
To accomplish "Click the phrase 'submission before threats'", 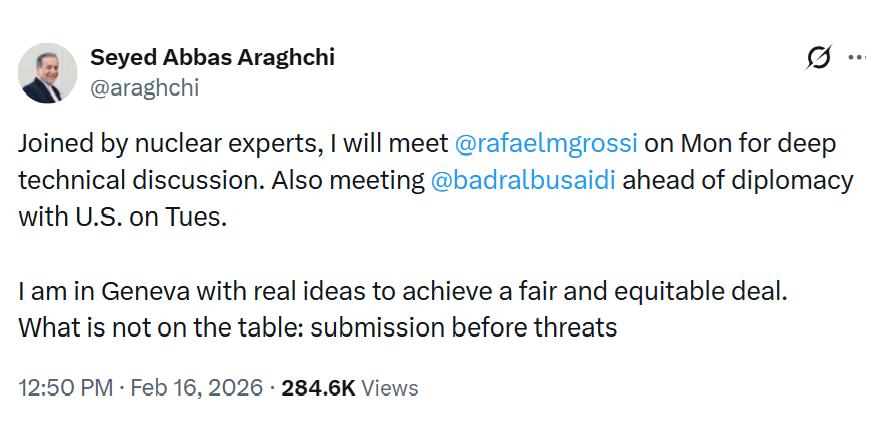I will 464,327.
